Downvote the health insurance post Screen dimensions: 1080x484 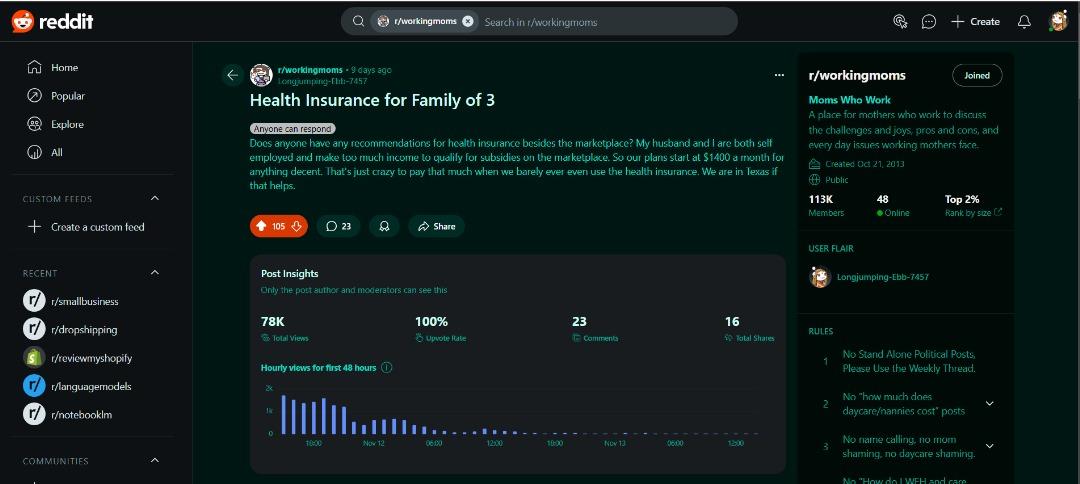point(296,226)
